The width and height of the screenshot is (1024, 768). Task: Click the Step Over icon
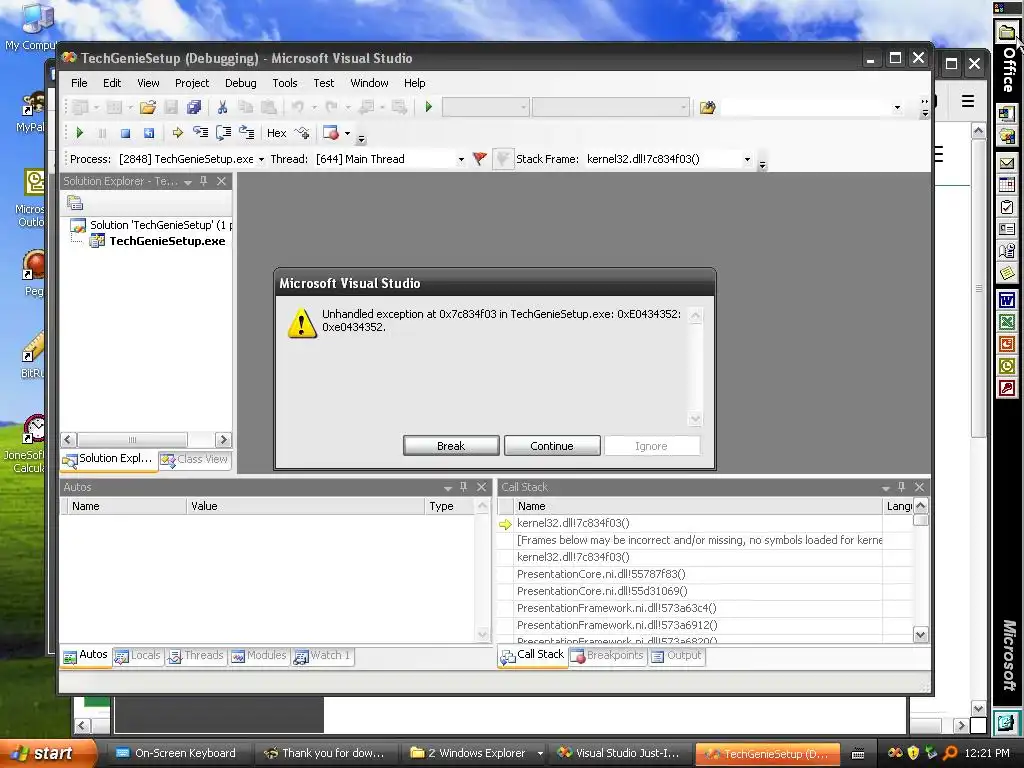click(x=223, y=133)
